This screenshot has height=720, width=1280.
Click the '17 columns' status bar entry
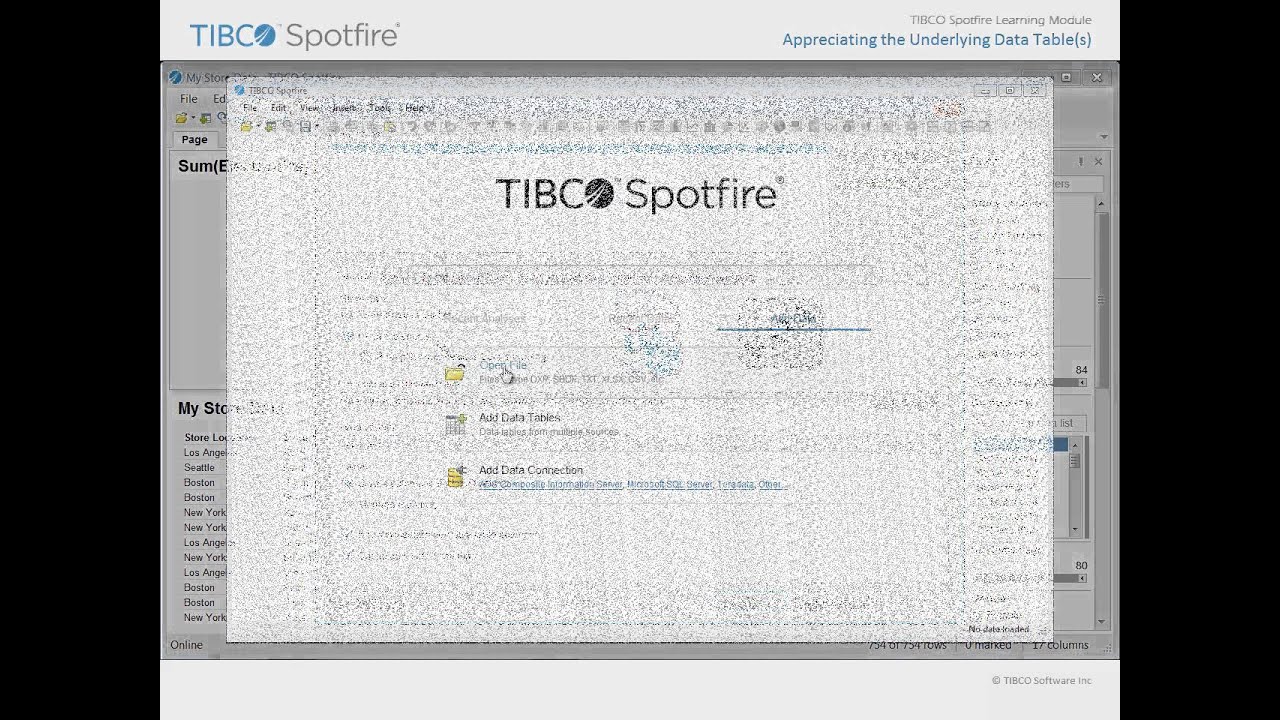[1059, 645]
